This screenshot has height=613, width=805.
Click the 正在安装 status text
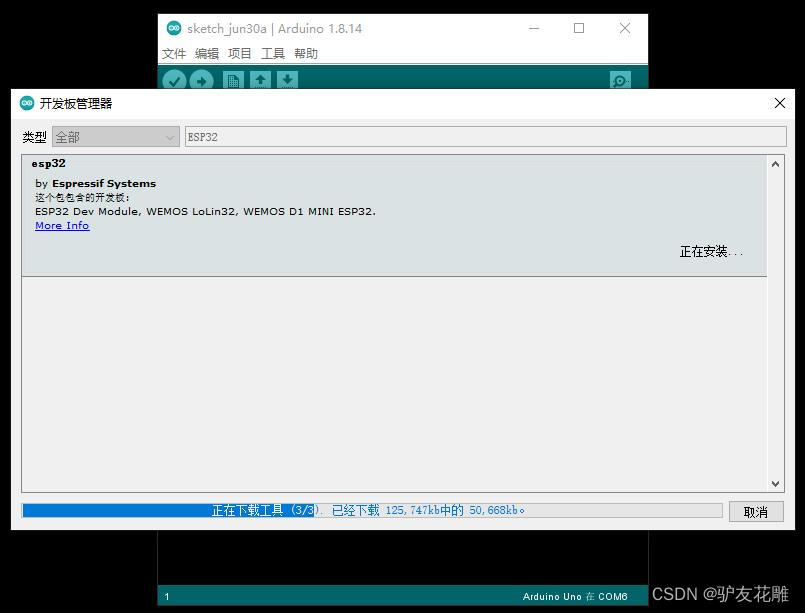tap(711, 252)
